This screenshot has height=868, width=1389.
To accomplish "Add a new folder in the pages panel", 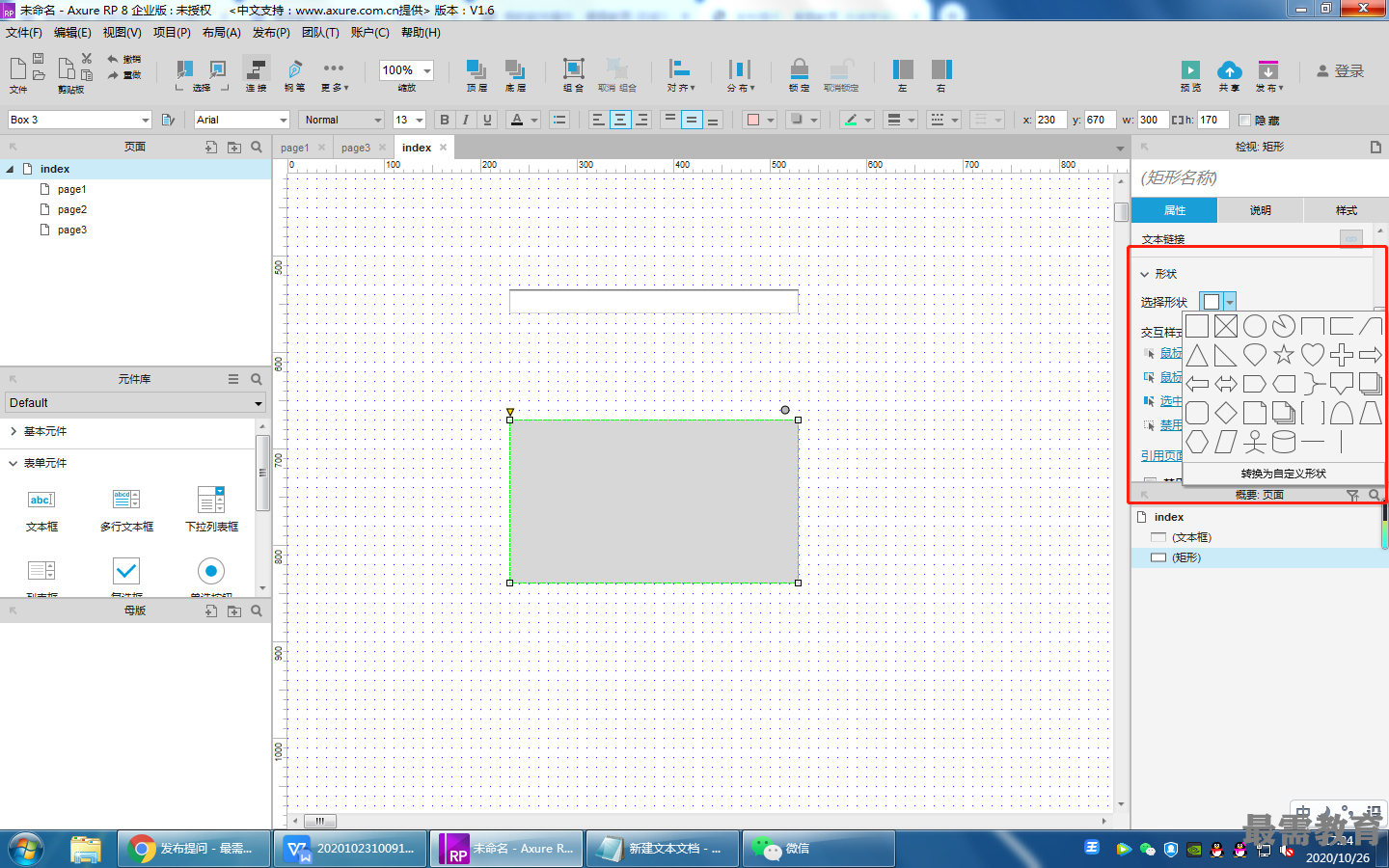I will tap(234, 147).
